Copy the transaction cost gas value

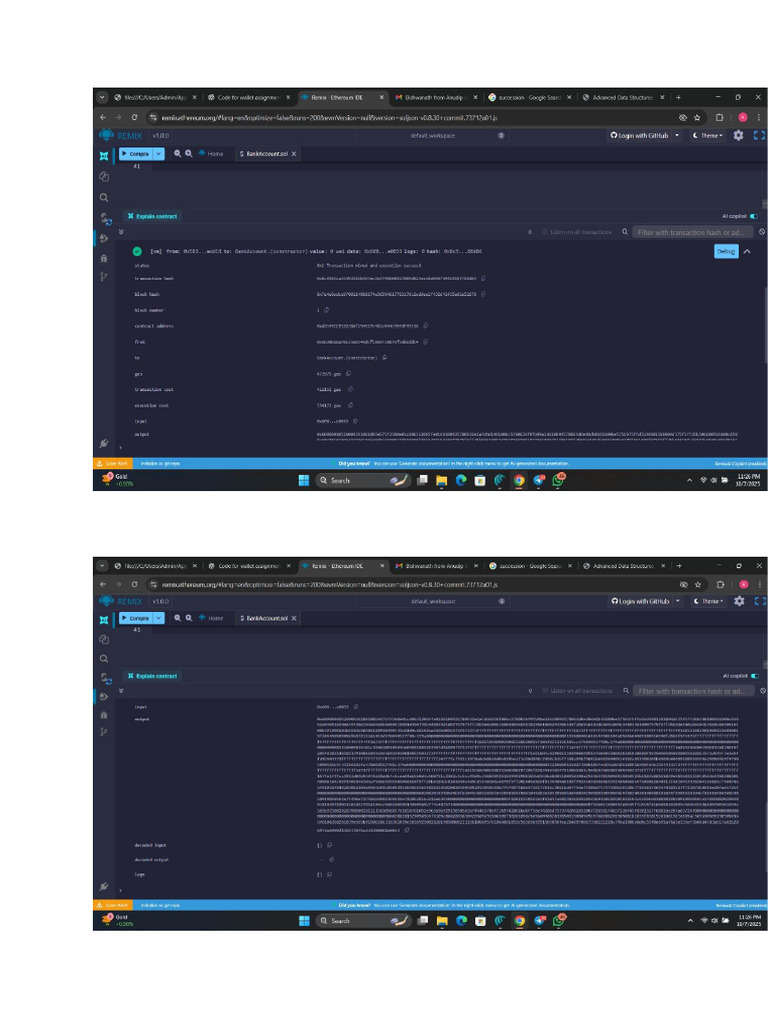[350, 389]
